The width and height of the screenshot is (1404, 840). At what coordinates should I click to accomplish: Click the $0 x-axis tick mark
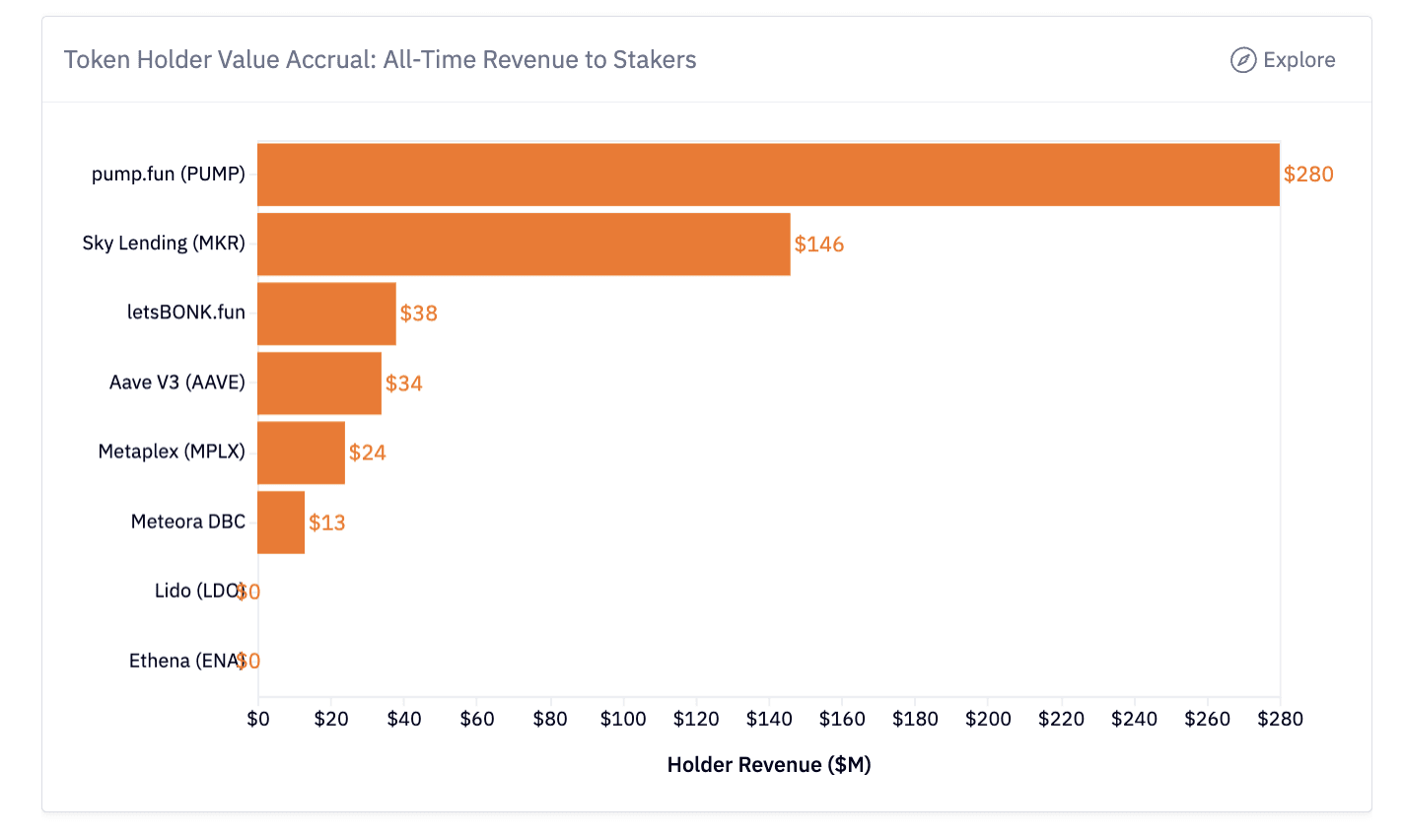pyautogui.click(x=257, y=700)
